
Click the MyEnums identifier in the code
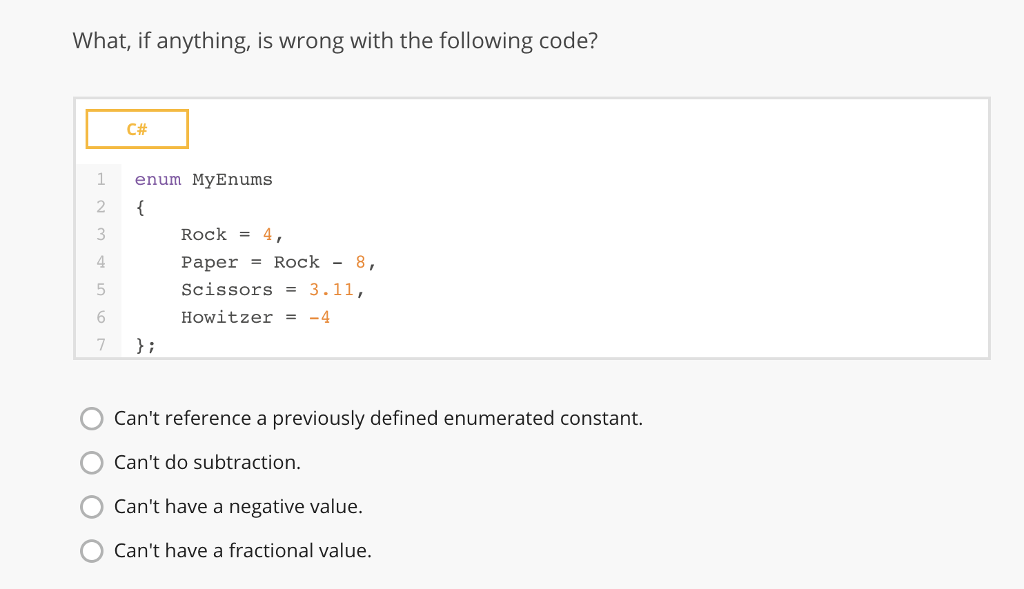232,180
